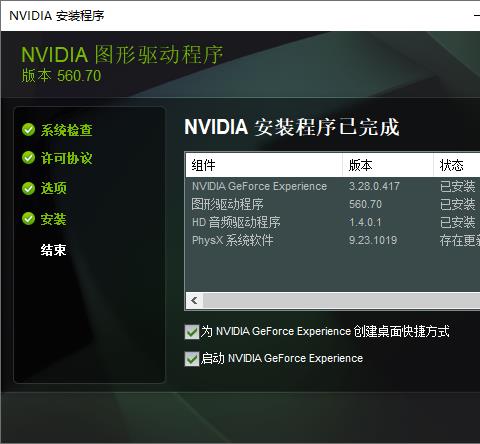
Task: Select the 许可协议 step
Action: pos(66,158)
